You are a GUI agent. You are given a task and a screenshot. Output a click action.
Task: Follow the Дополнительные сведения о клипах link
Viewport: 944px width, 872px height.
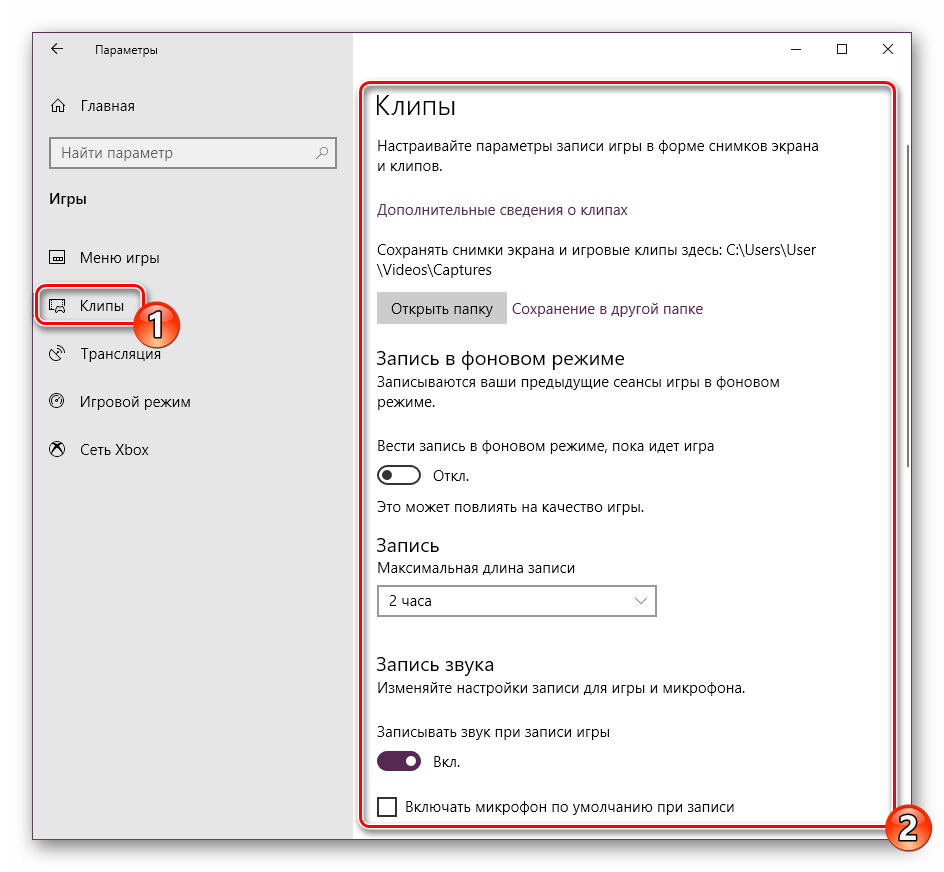502,210
